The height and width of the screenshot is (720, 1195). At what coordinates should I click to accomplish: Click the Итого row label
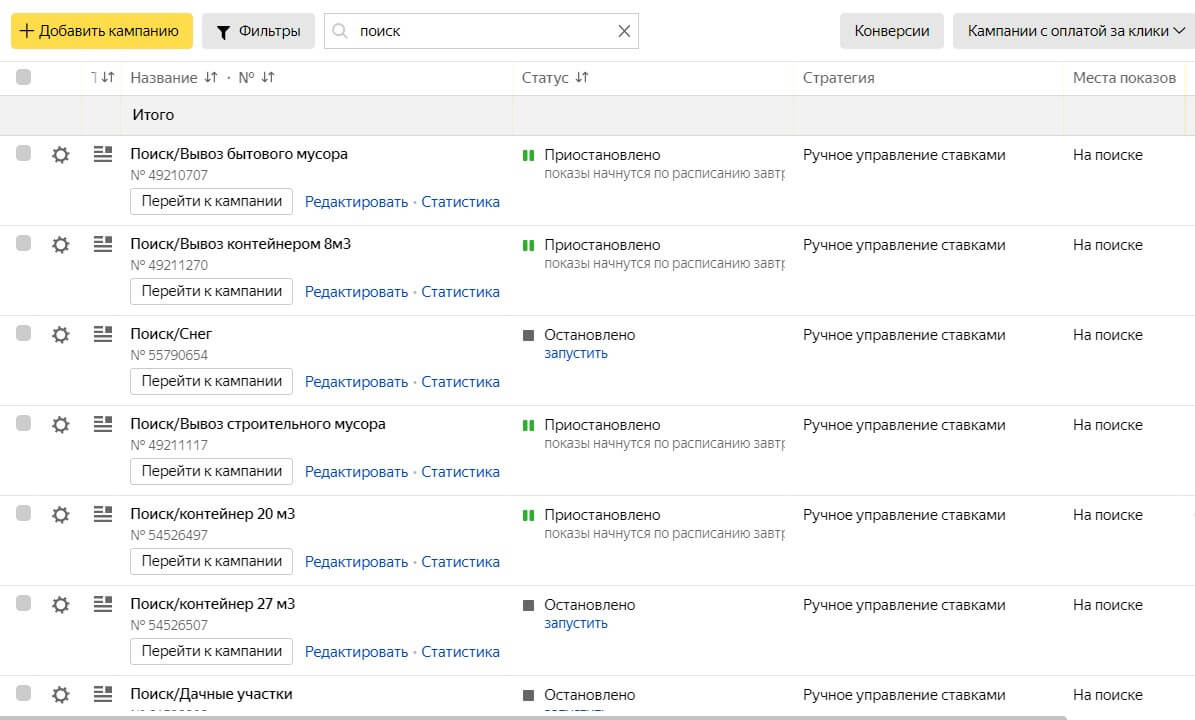point(153,115)
